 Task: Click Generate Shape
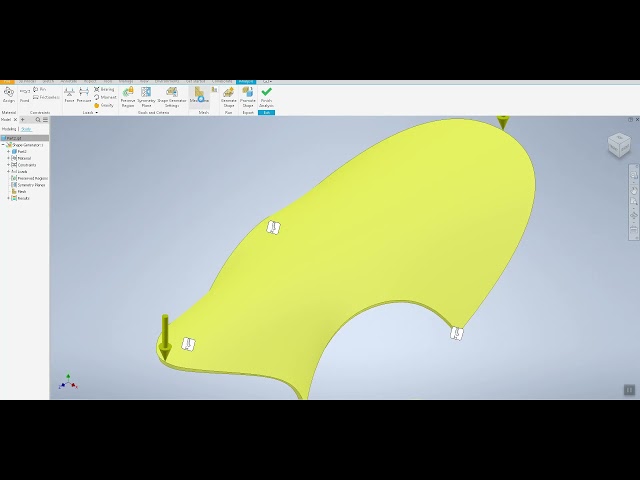click(x=229, y=97)
